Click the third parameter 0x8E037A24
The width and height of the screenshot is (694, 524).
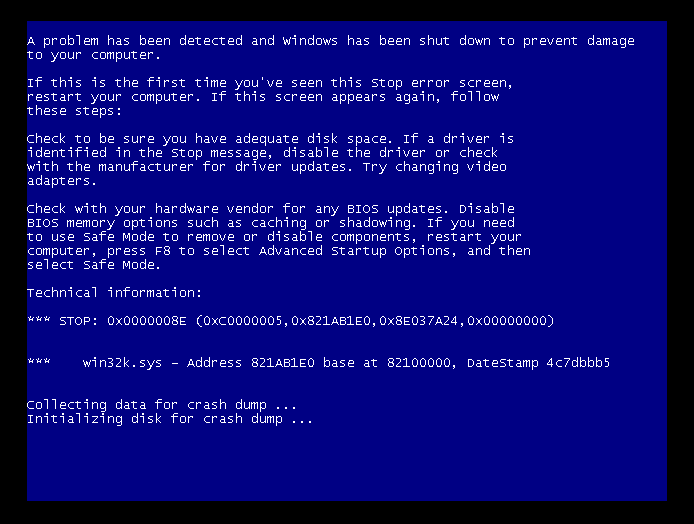pyautogui.click(x=418, y=320)
